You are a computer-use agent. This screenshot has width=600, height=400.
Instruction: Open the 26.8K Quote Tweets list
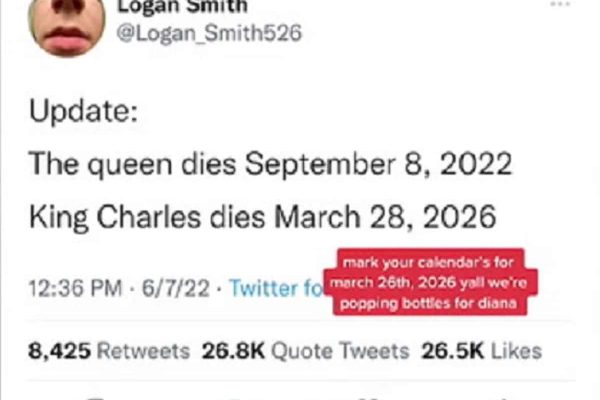[306, 351]
